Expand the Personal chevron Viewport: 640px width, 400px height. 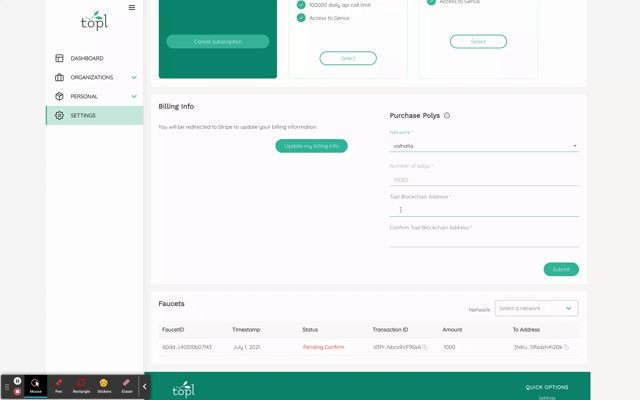[x=134, y=96]
